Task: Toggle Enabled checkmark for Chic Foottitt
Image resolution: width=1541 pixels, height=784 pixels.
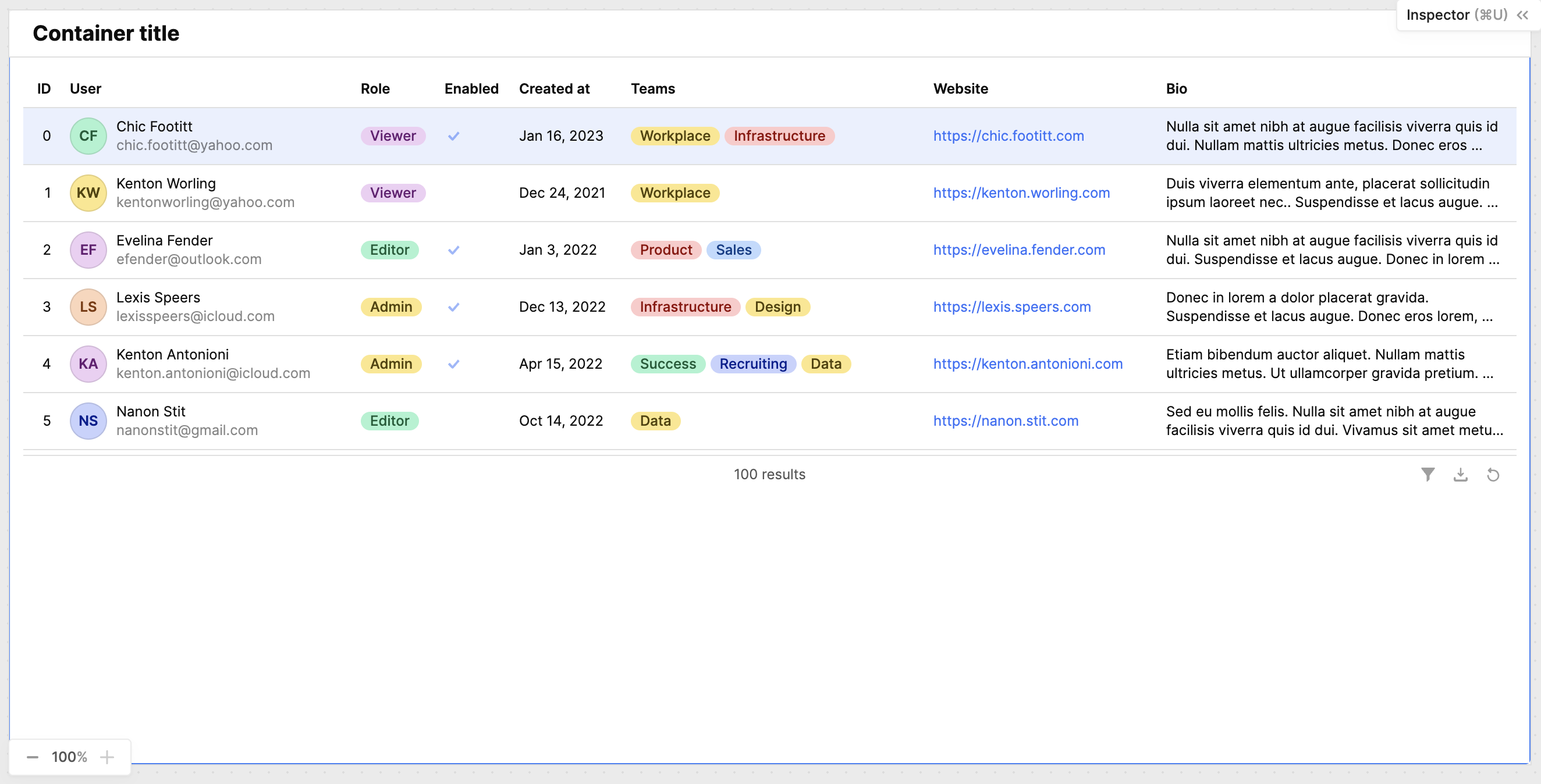Action: tap(453, 136)
